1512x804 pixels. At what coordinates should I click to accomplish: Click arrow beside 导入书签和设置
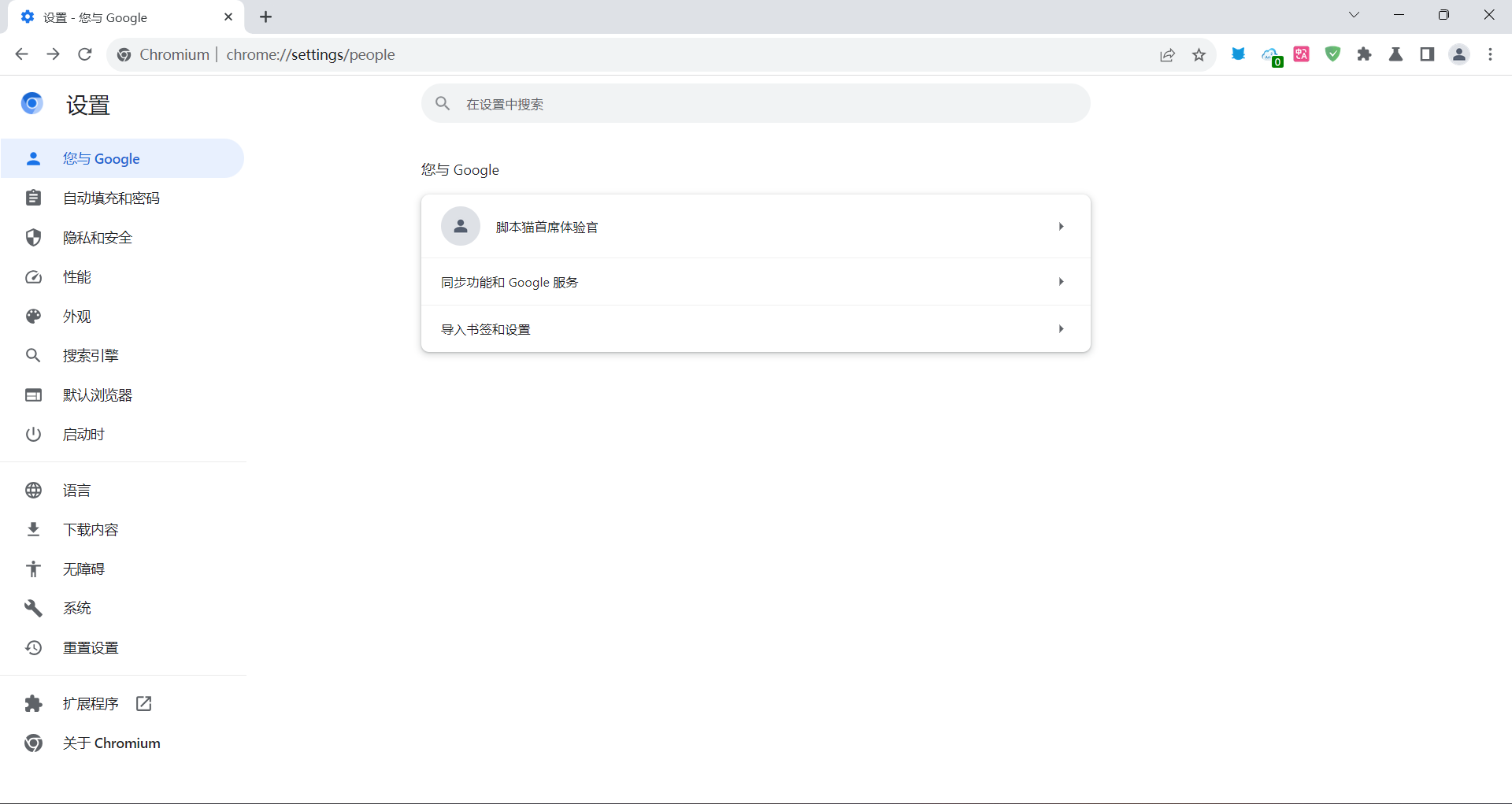1061,329
